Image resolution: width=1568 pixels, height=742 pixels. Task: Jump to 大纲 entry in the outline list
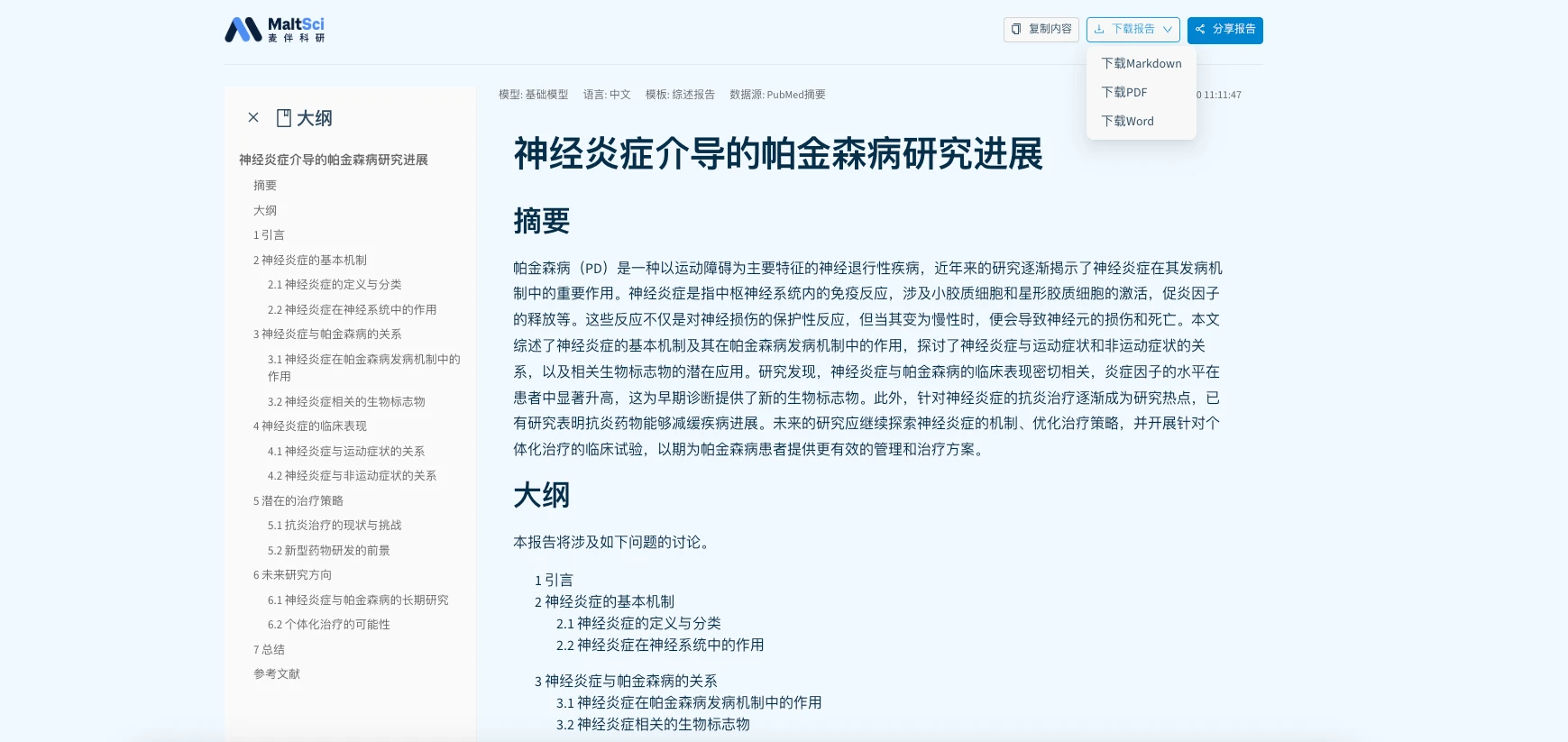[265, 210]
